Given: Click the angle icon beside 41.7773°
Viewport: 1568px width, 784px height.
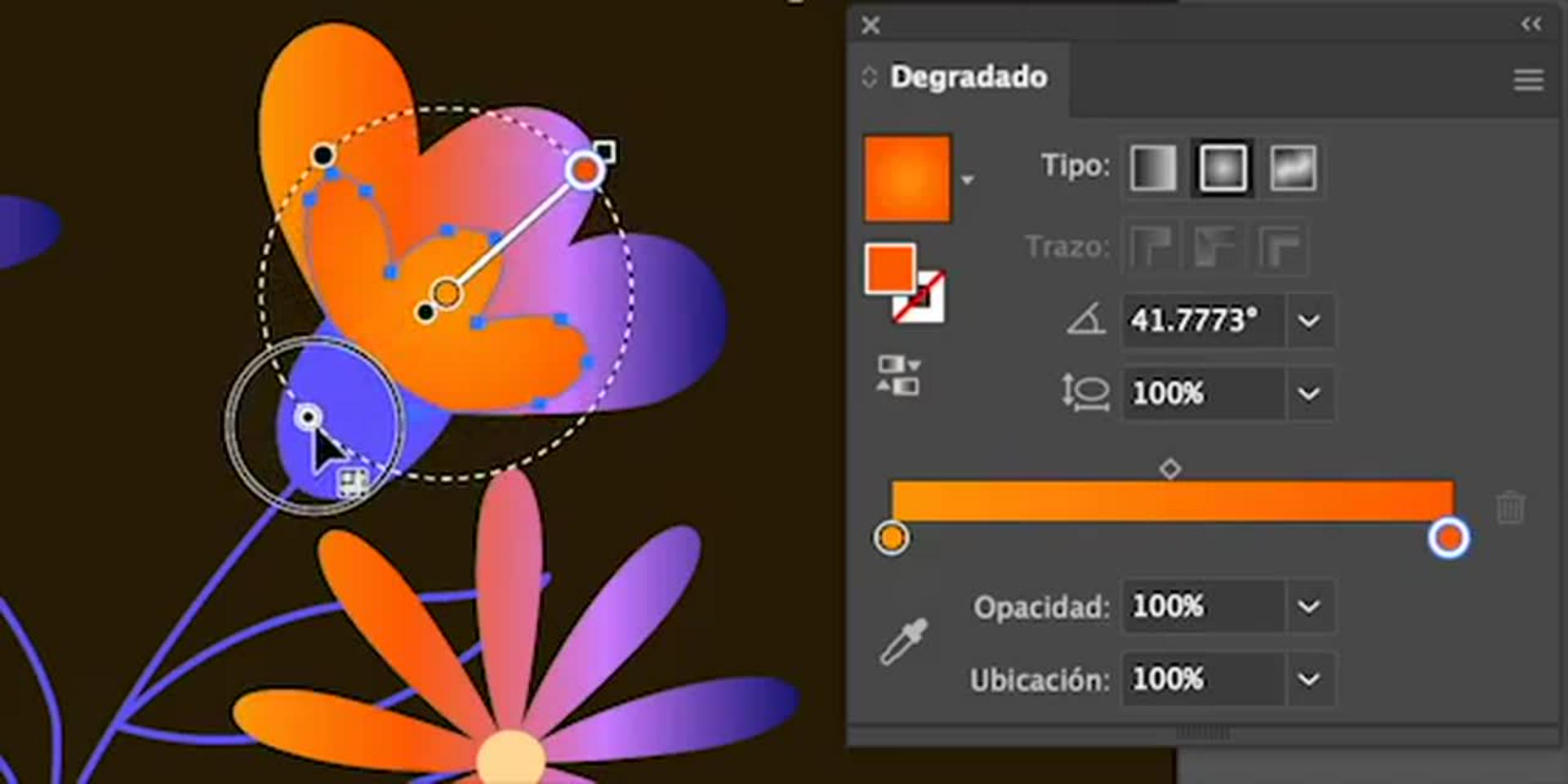Looking at the screenshot, I should pos(1085,319).
